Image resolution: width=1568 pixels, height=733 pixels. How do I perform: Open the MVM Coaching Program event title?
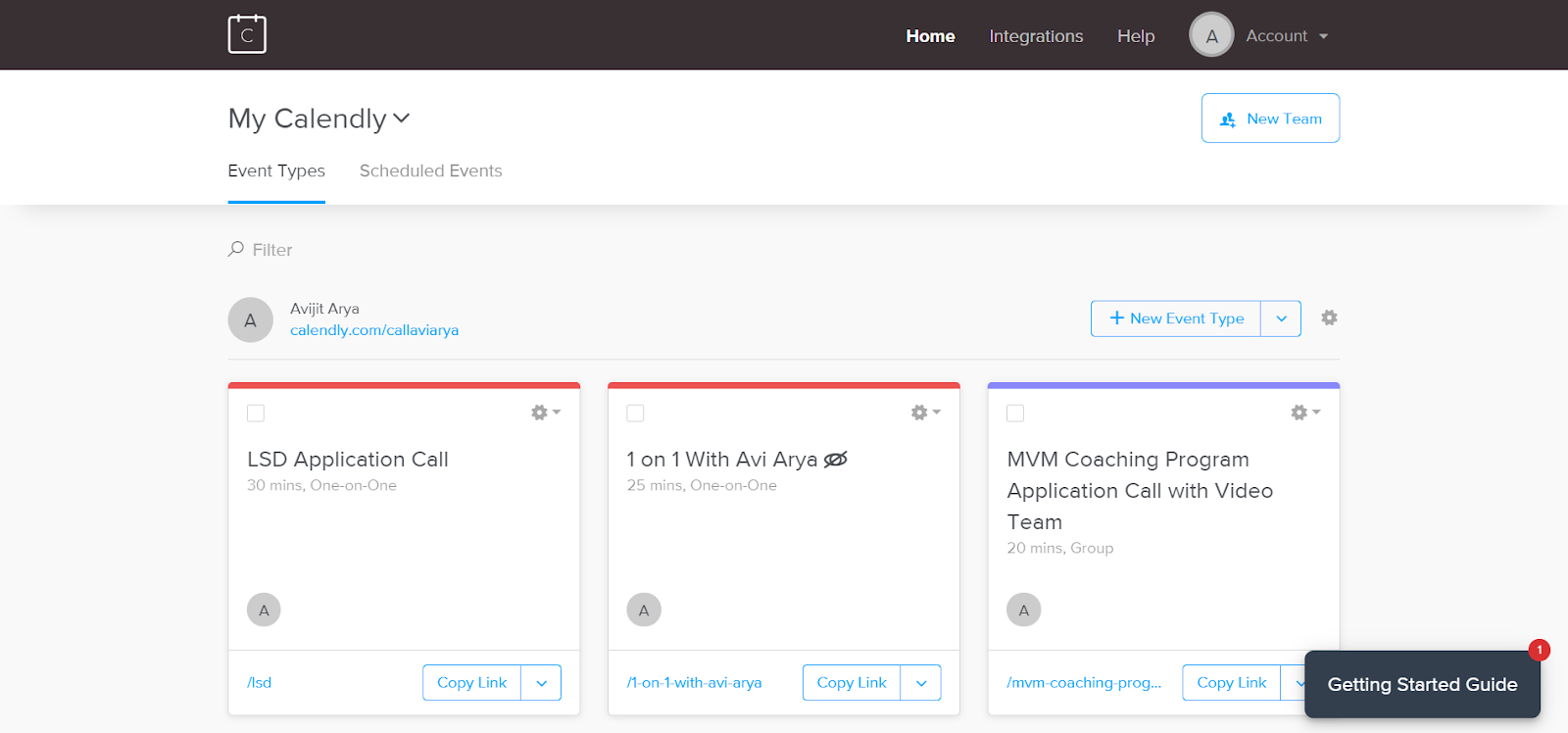(1140, 490)
